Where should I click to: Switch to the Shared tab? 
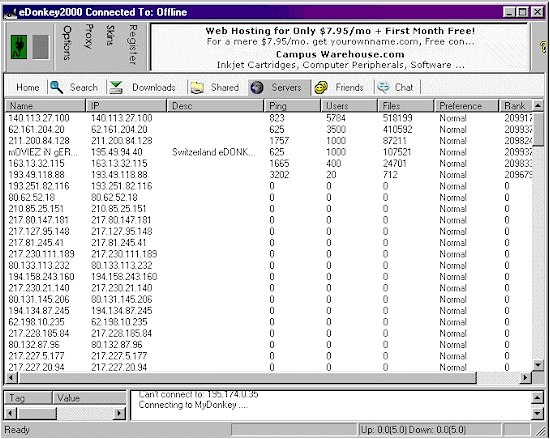pos(225,87)
